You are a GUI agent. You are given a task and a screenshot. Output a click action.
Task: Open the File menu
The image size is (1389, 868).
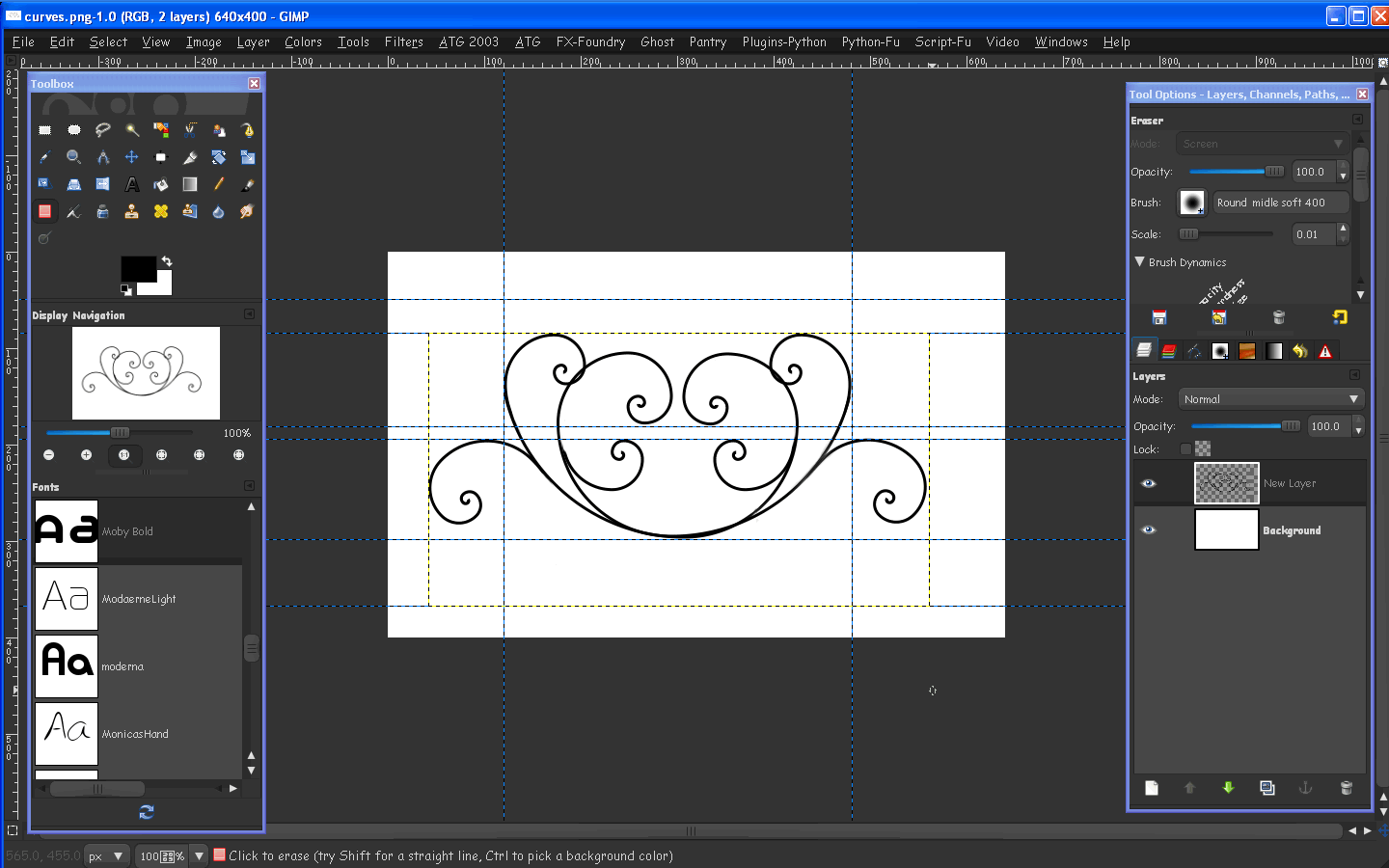click(x=23, y=41)
